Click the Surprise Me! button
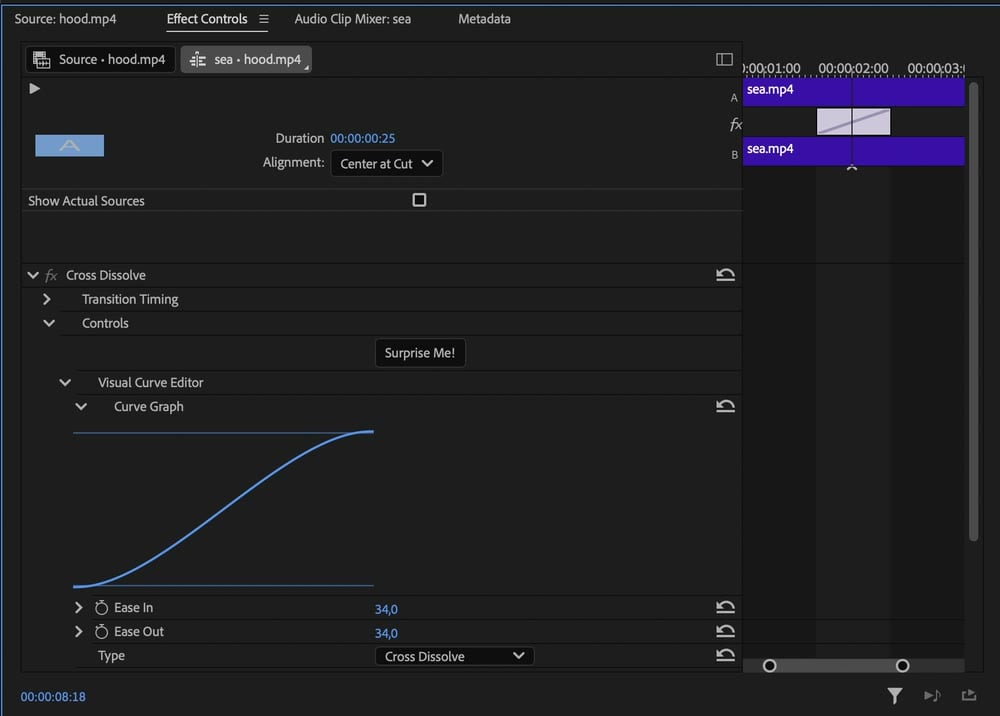The height and width of the screenshot is (716, 1000). (420, 353)
